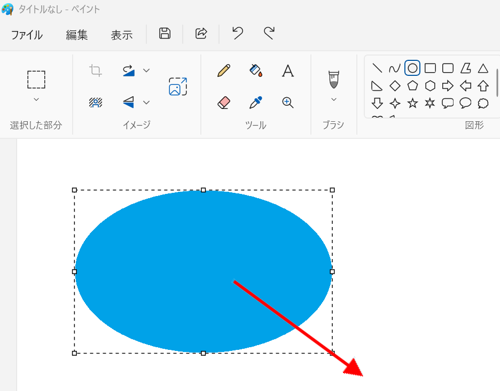Click the Paint app icon in title bar
Screen dimensions: 500x391
(x=7, y=9)
